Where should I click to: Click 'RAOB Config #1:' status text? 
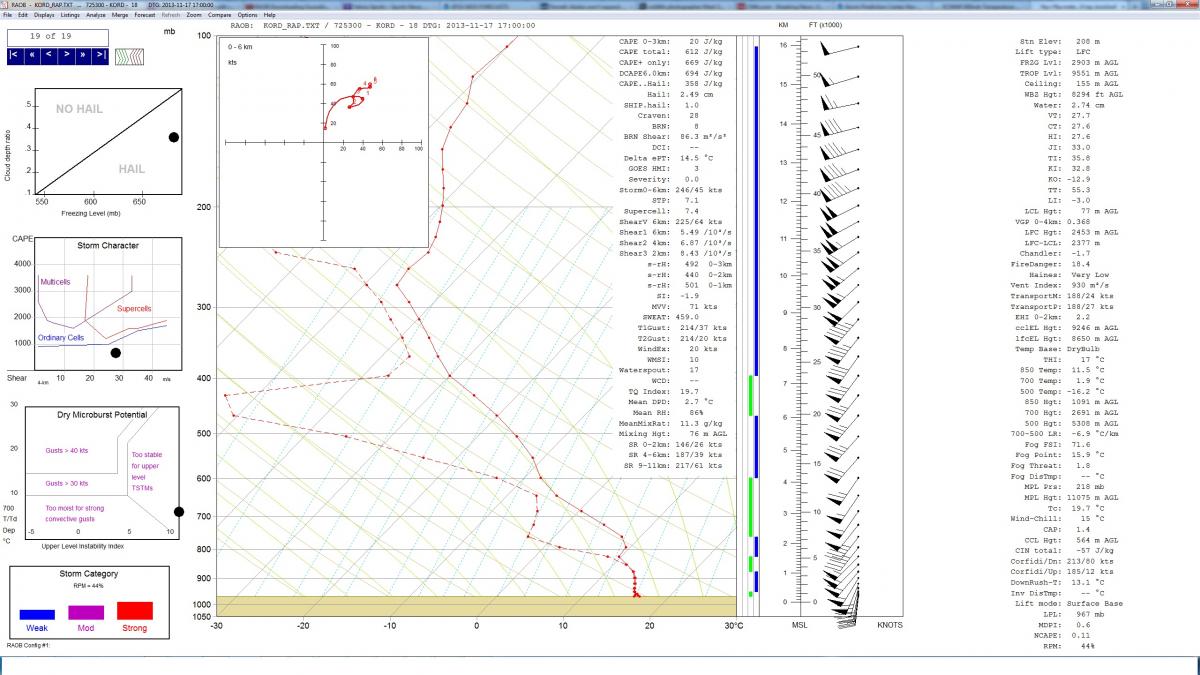tap(28, 646)
